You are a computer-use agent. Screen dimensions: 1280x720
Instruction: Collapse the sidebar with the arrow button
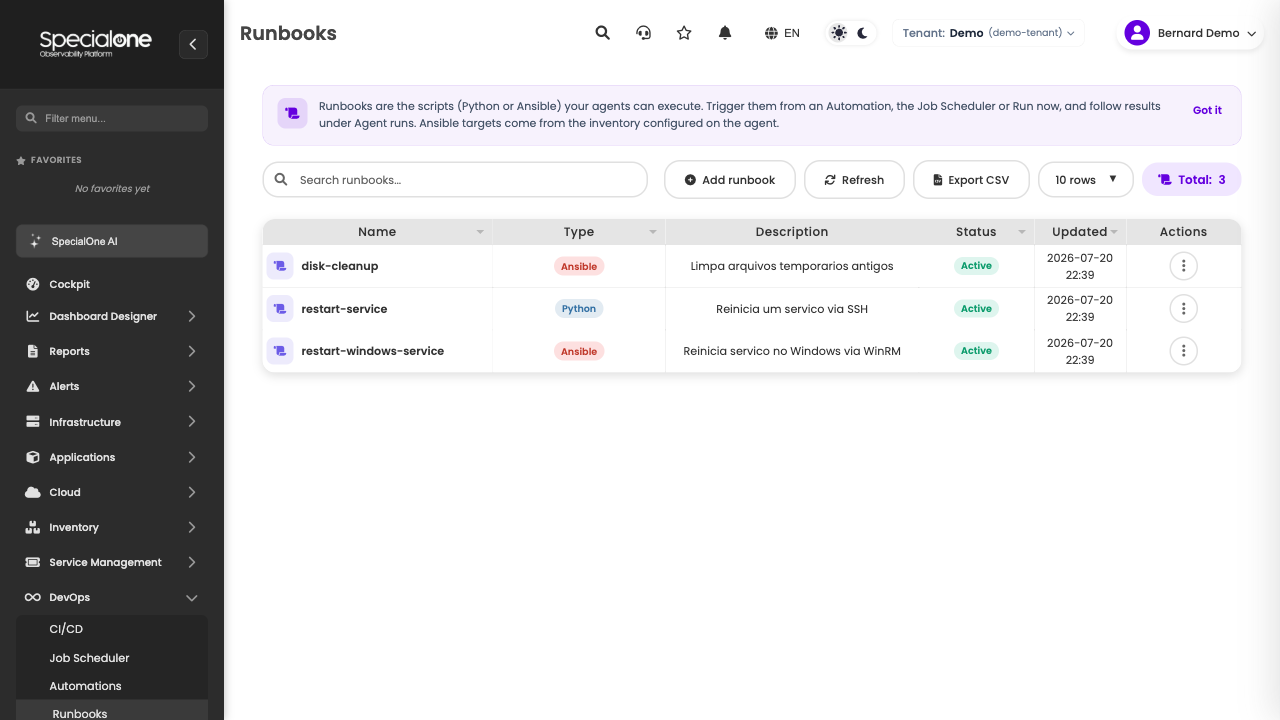pyautogui.click(x=193, y=44)
